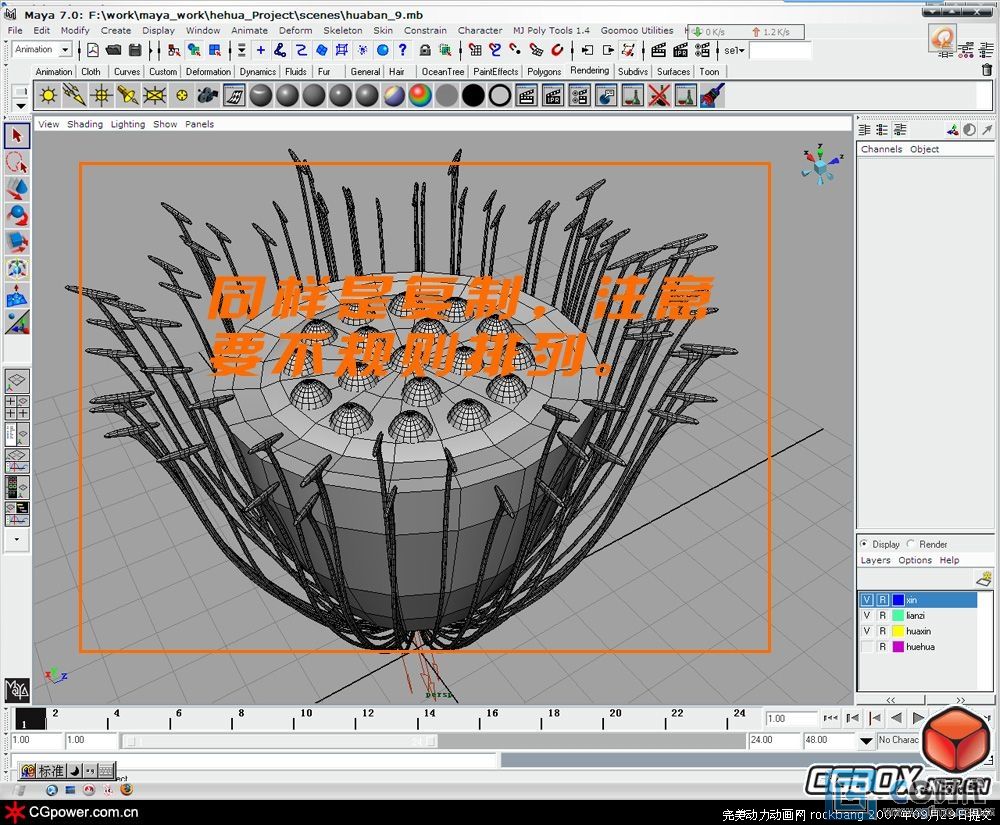
Task: Select the Display radio button
Action: click(864, 544)
